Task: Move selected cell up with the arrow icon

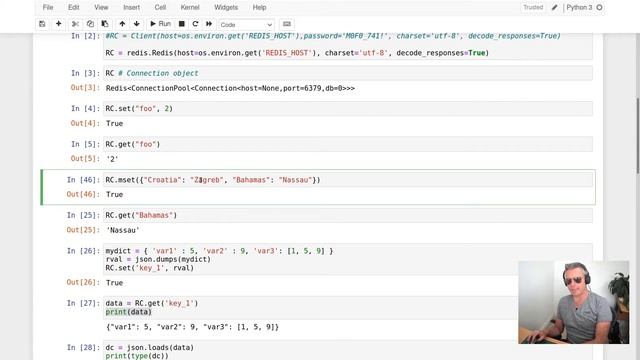Action: (122, 24)
